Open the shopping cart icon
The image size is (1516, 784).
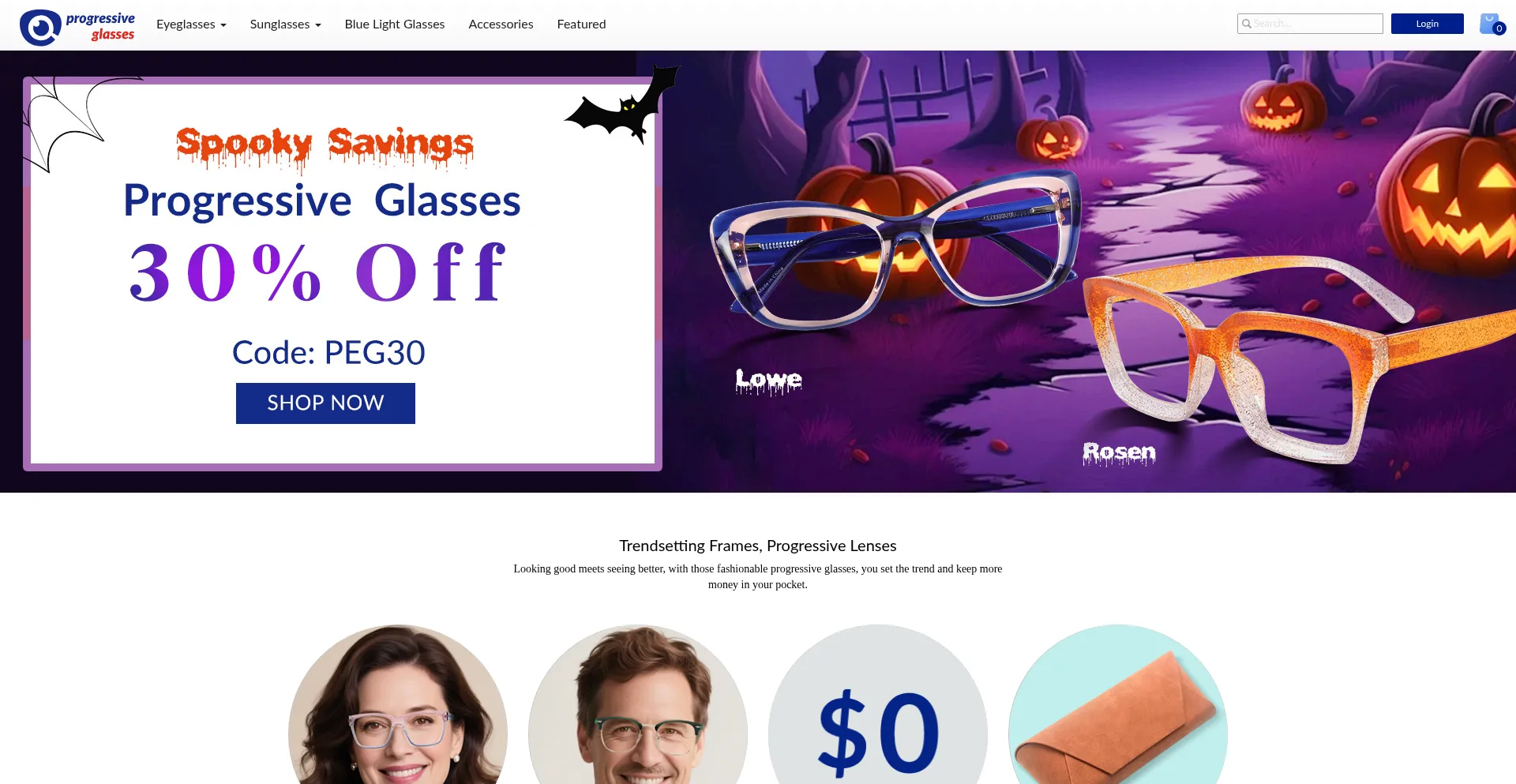pos(1492,24)
